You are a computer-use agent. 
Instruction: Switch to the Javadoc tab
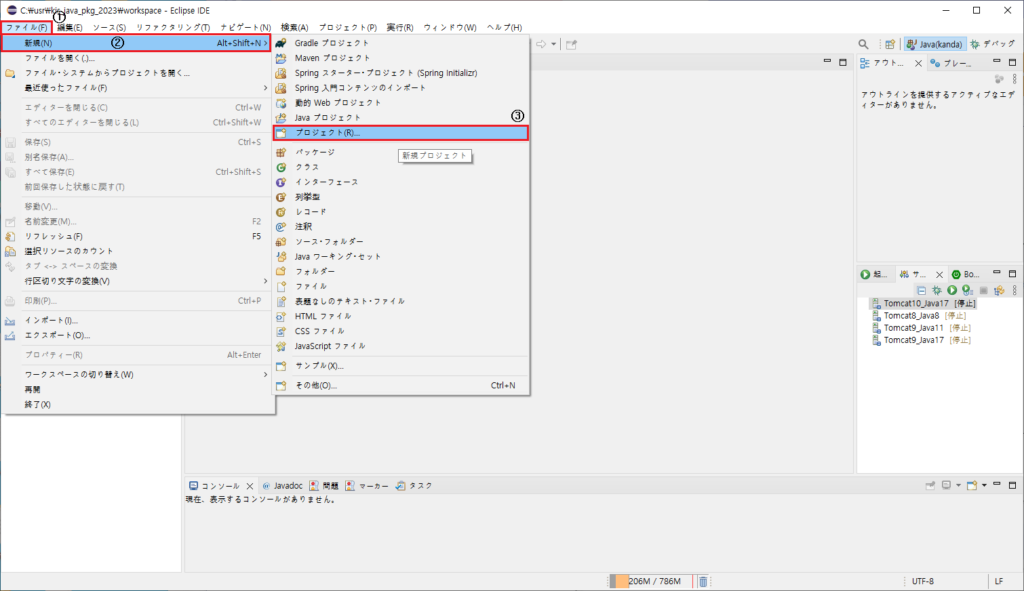(282, 486)
